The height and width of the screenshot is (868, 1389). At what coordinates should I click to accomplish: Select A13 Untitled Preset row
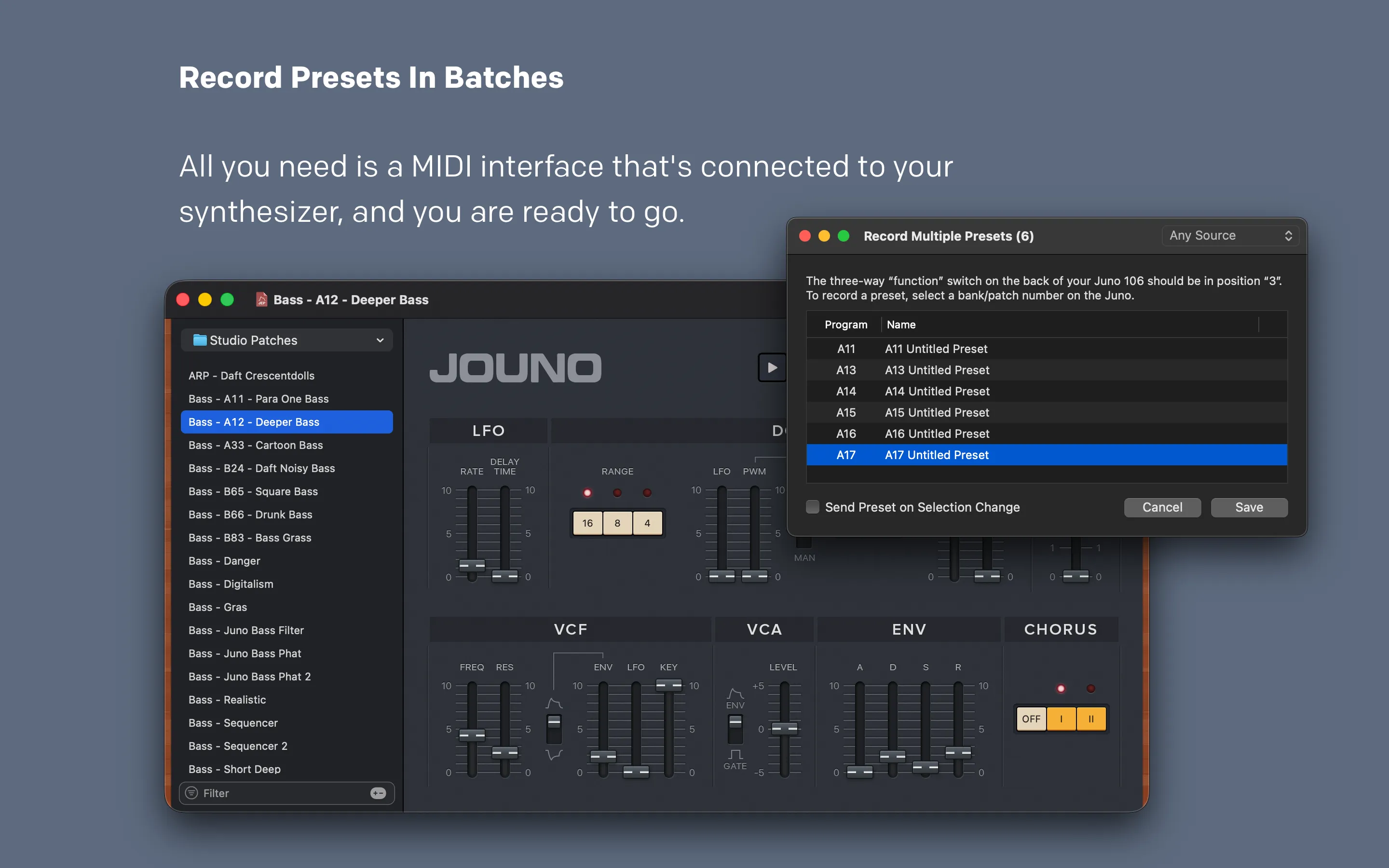tap(1047, 370)
